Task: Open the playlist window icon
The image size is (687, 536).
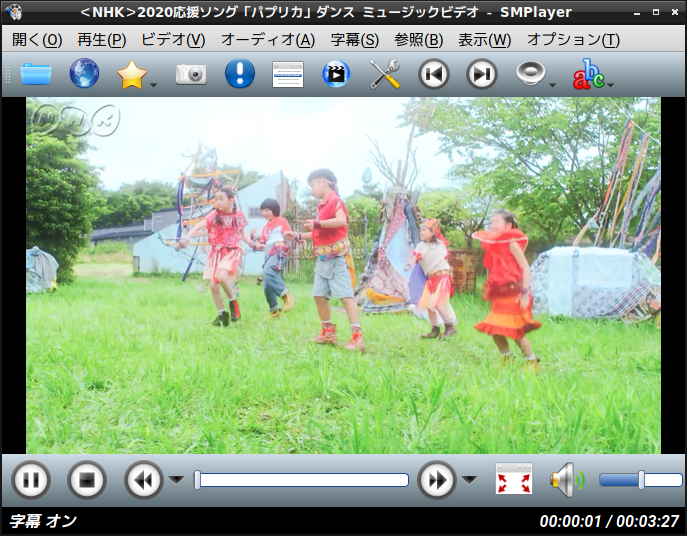Action: pos(288,74)
